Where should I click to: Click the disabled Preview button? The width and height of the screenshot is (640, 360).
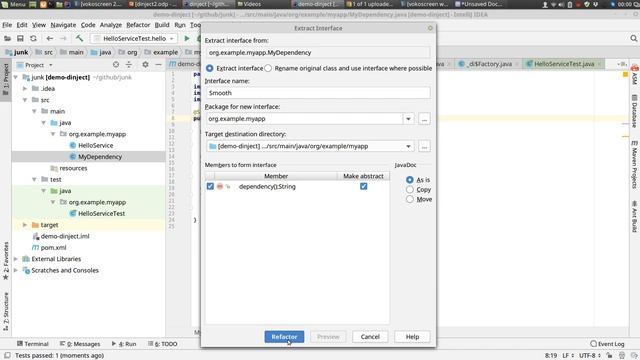(328, 337)
